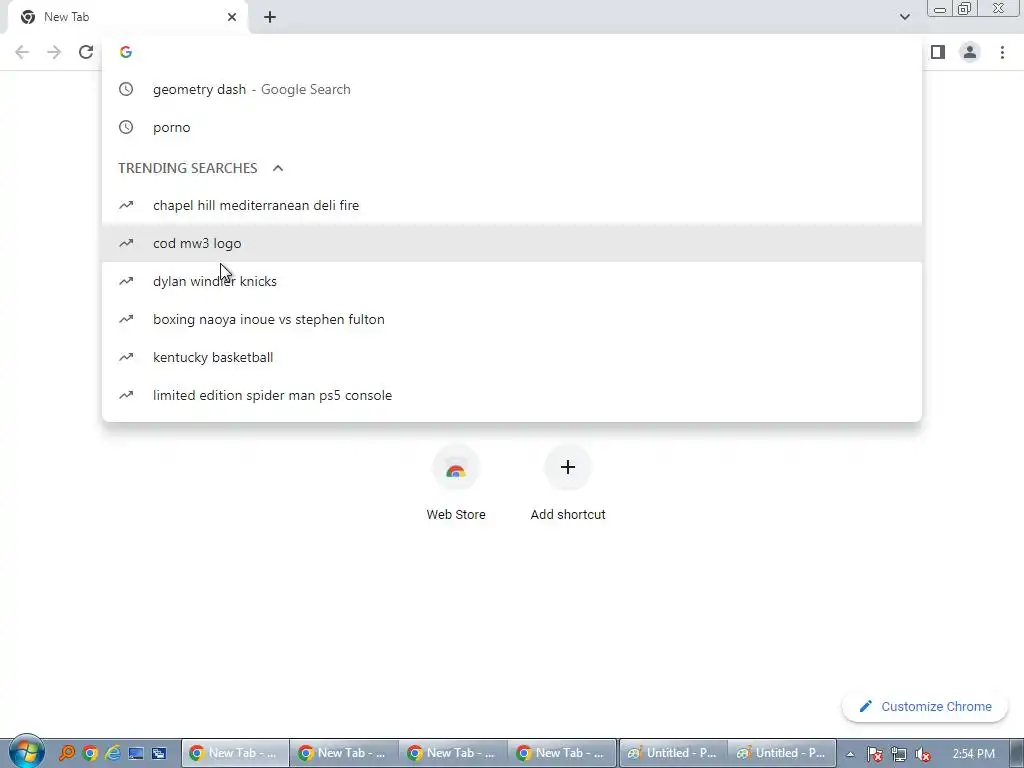Click the computer monitor icon in quick launch

click(x=136, y=753)
